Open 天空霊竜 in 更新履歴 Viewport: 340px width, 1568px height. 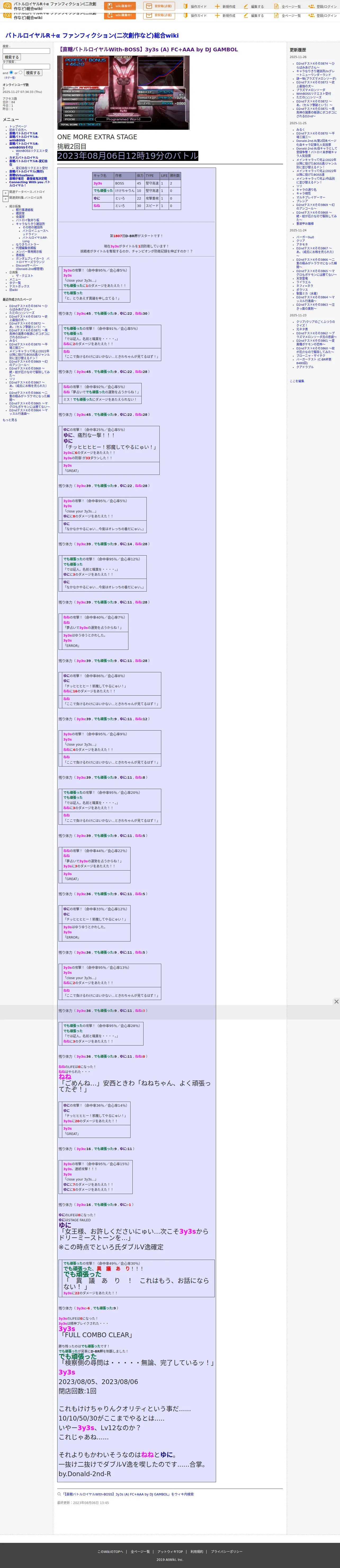point(302,279)
